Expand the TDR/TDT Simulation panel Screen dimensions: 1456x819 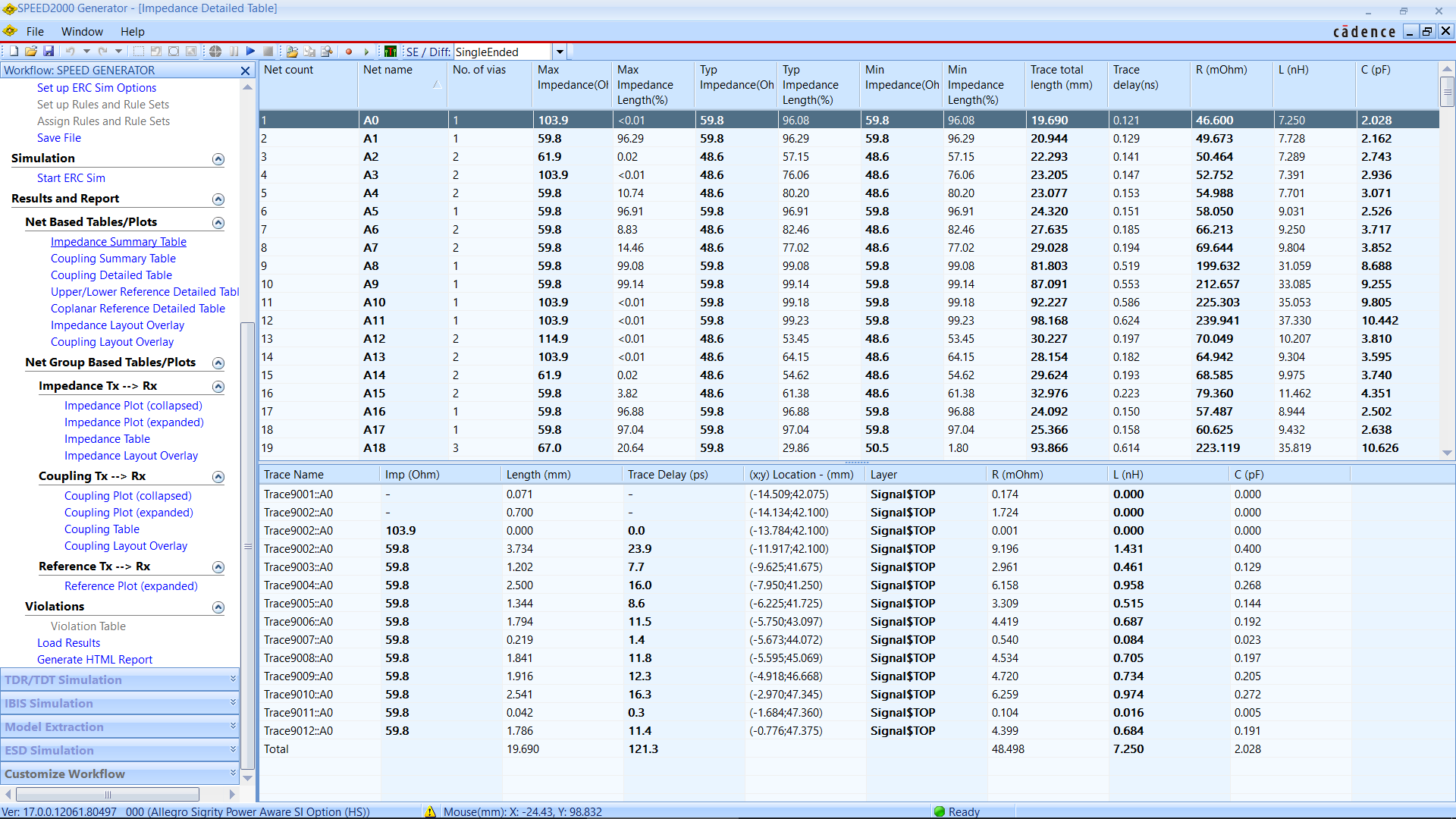click(x=233, y=679)
